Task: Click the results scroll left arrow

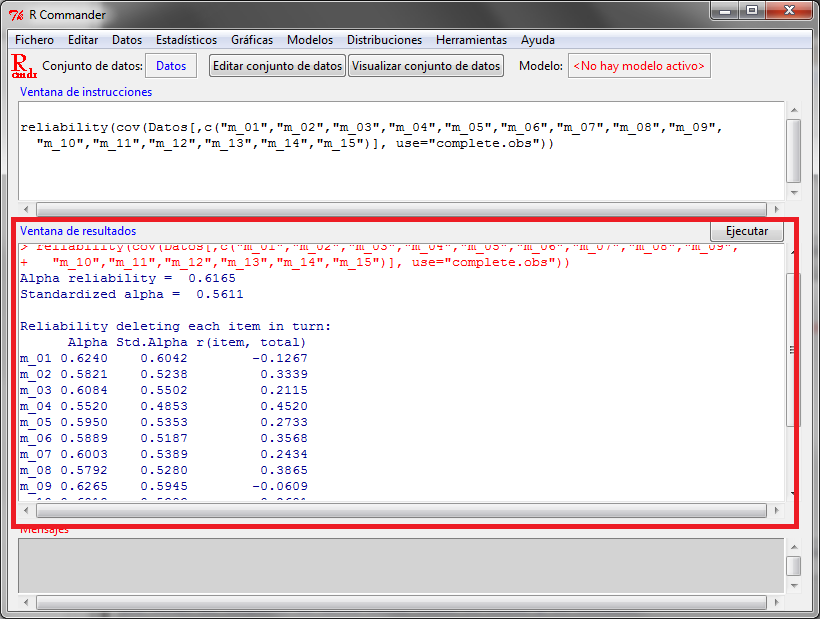Action: point(26,510)
